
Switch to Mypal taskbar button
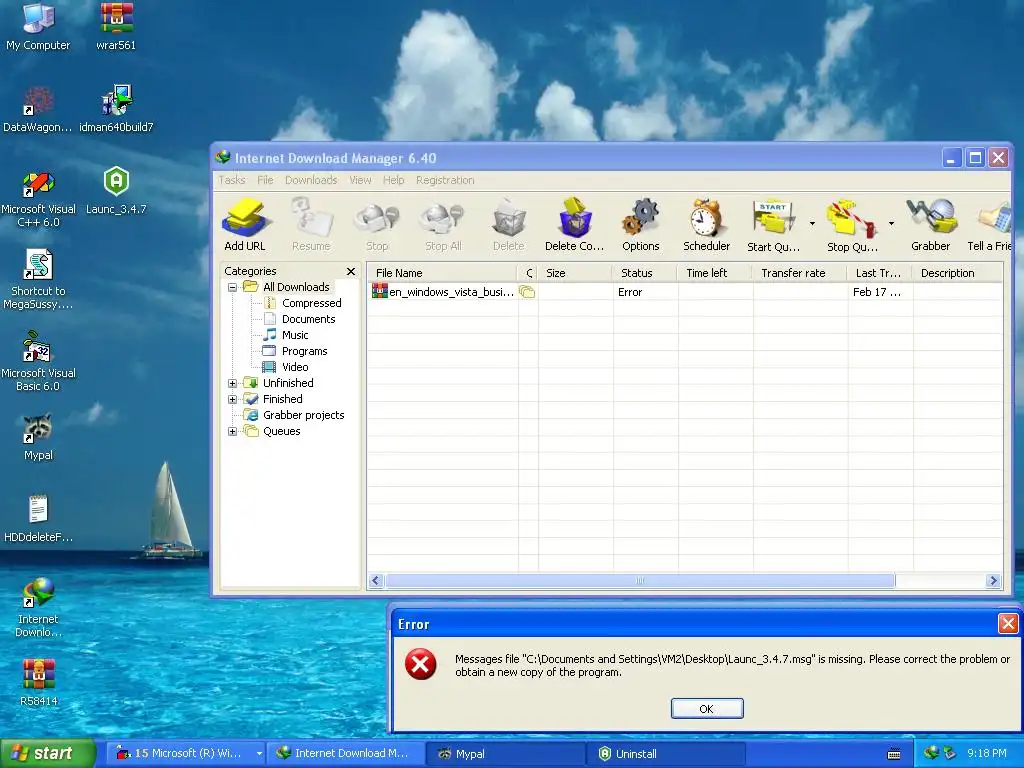pyautogui.click(x=504, y=754)
